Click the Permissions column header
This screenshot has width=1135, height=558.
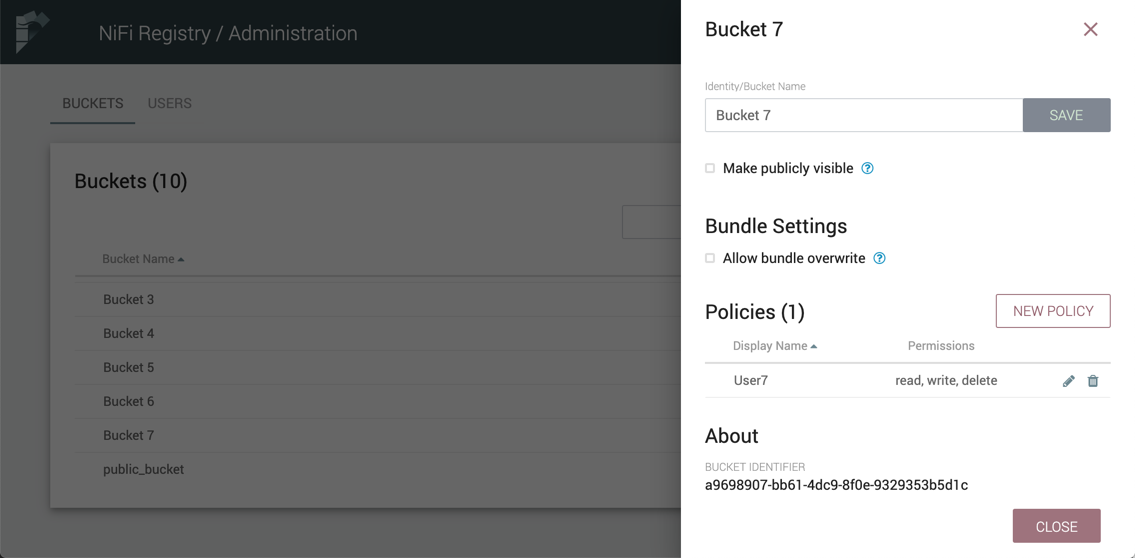pos(940,346)
